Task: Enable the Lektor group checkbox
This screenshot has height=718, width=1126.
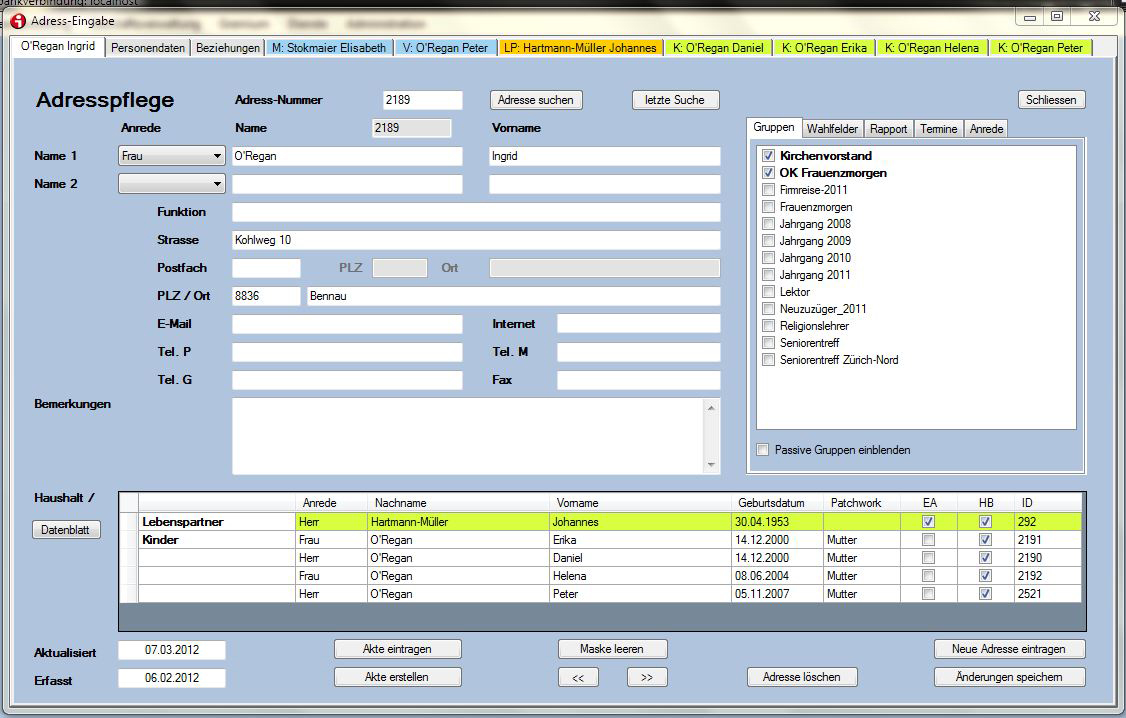Action: pos(768,292)
